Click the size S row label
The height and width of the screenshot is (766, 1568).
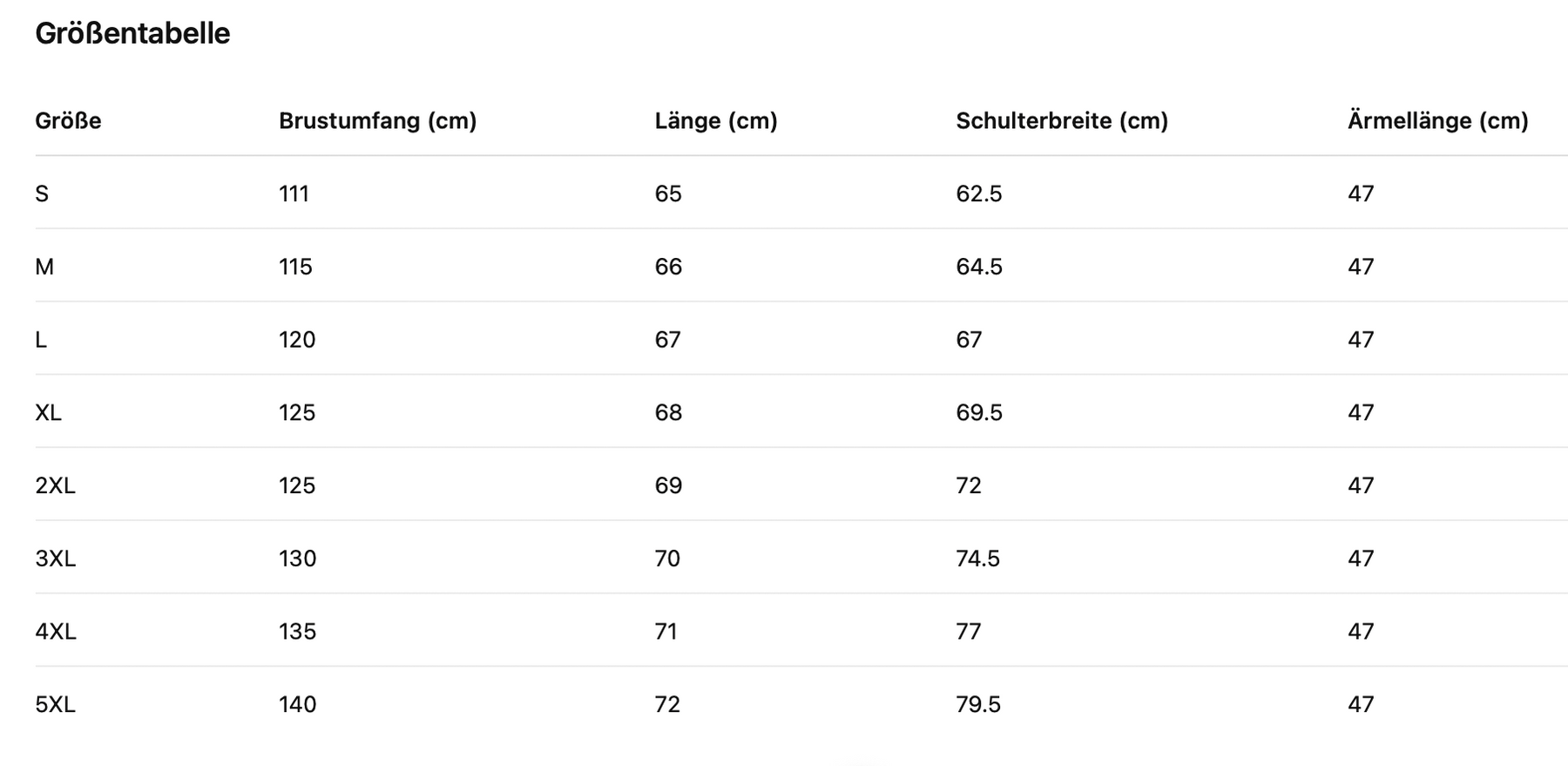tap(42, 193)
